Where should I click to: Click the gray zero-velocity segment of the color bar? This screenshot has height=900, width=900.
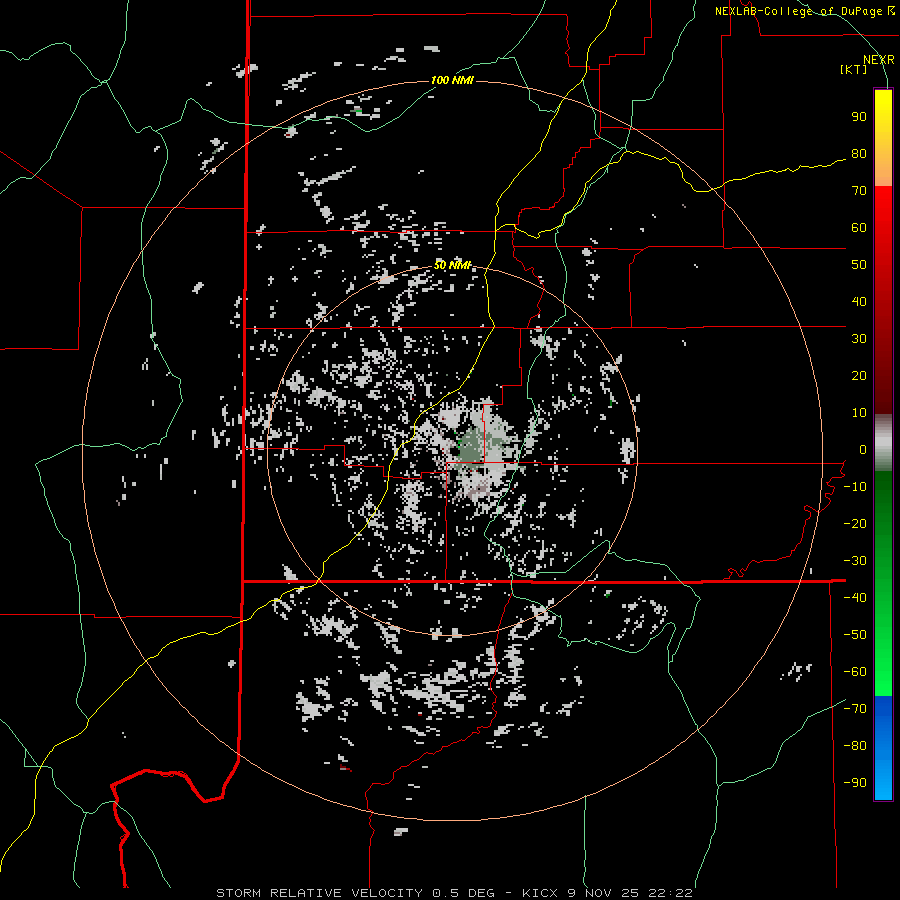pos(883,443)
